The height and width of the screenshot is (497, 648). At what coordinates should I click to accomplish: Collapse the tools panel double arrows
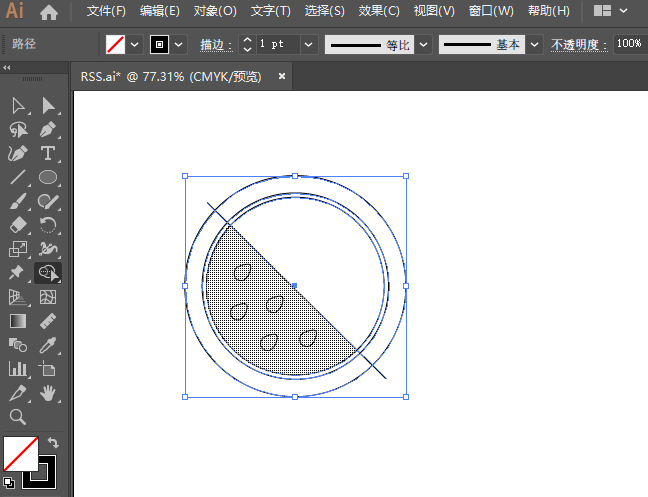[7, 68]
